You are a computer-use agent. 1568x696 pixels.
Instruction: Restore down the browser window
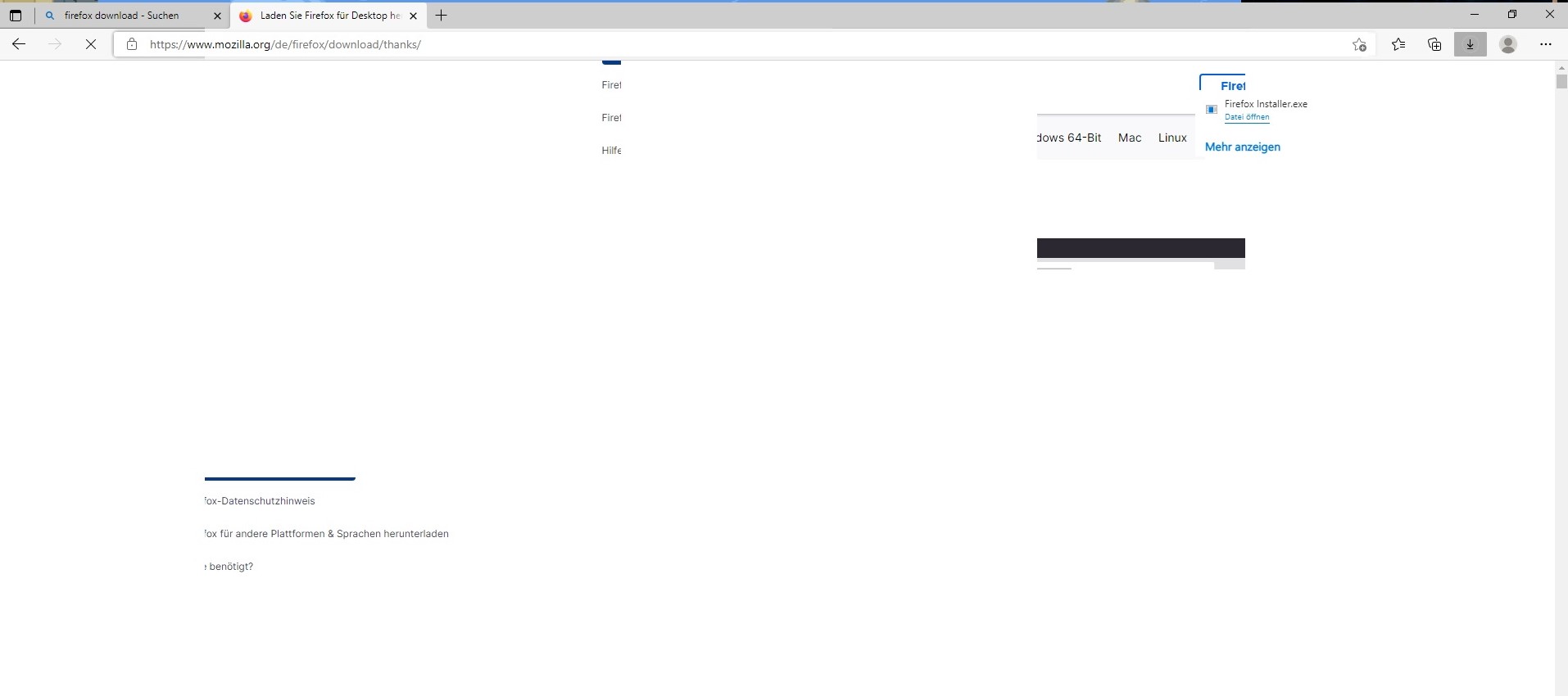click(x=1512, y=14)
